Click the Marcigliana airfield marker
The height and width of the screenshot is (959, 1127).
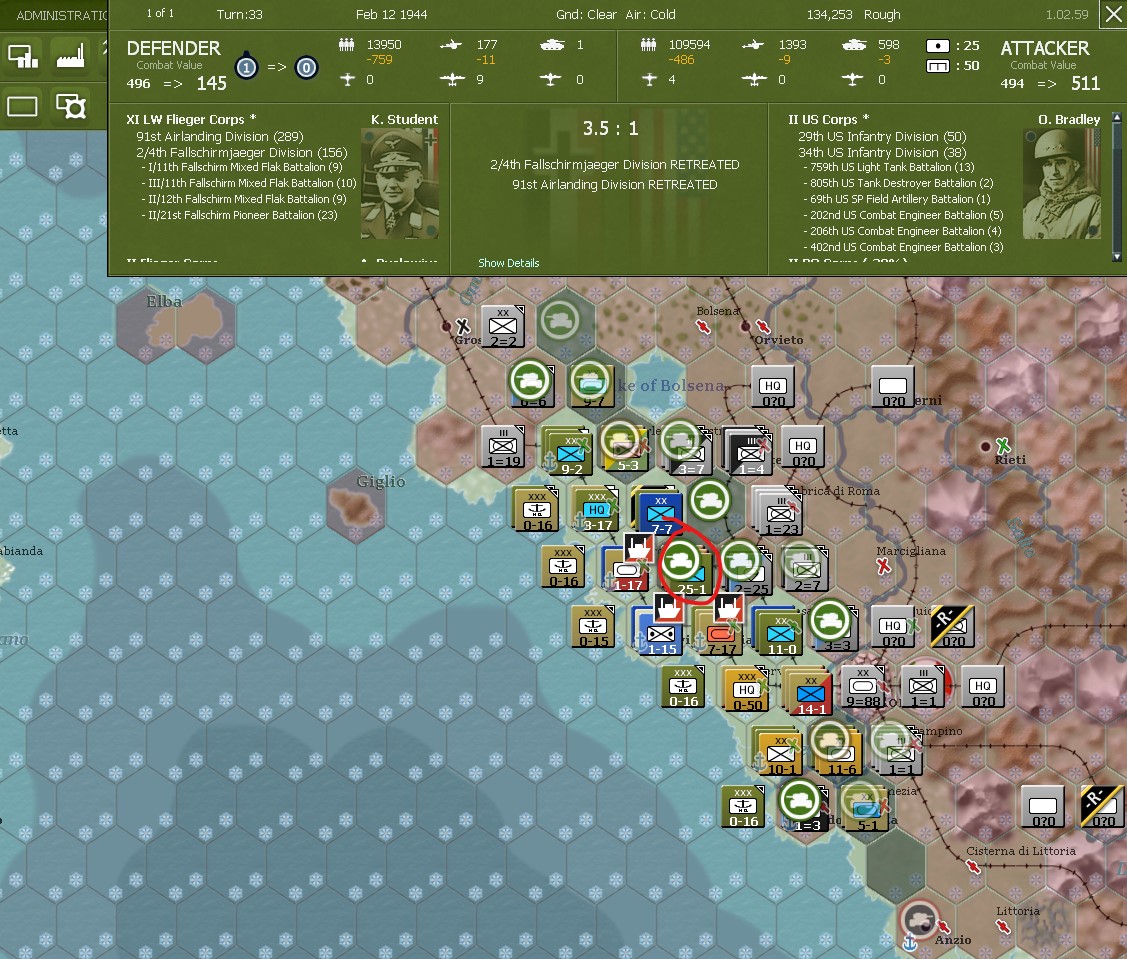(883, 566)
